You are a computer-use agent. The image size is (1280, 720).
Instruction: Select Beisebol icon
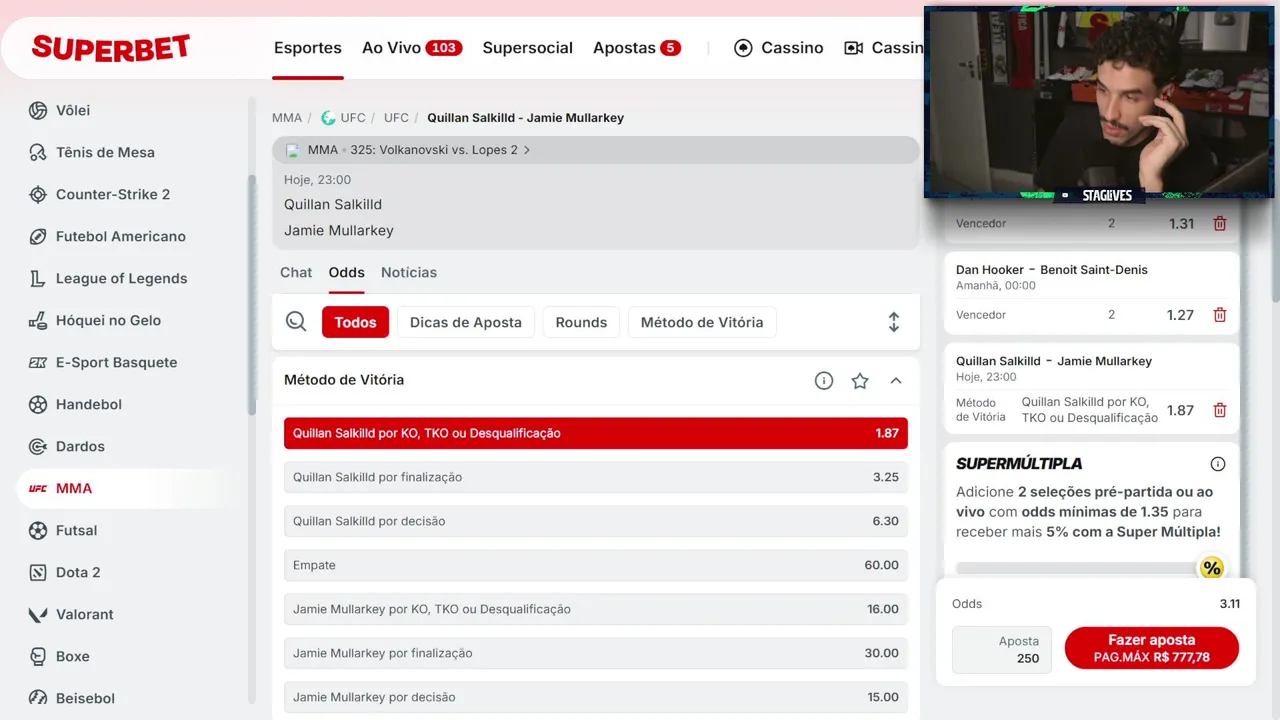[x=38, y=698]
